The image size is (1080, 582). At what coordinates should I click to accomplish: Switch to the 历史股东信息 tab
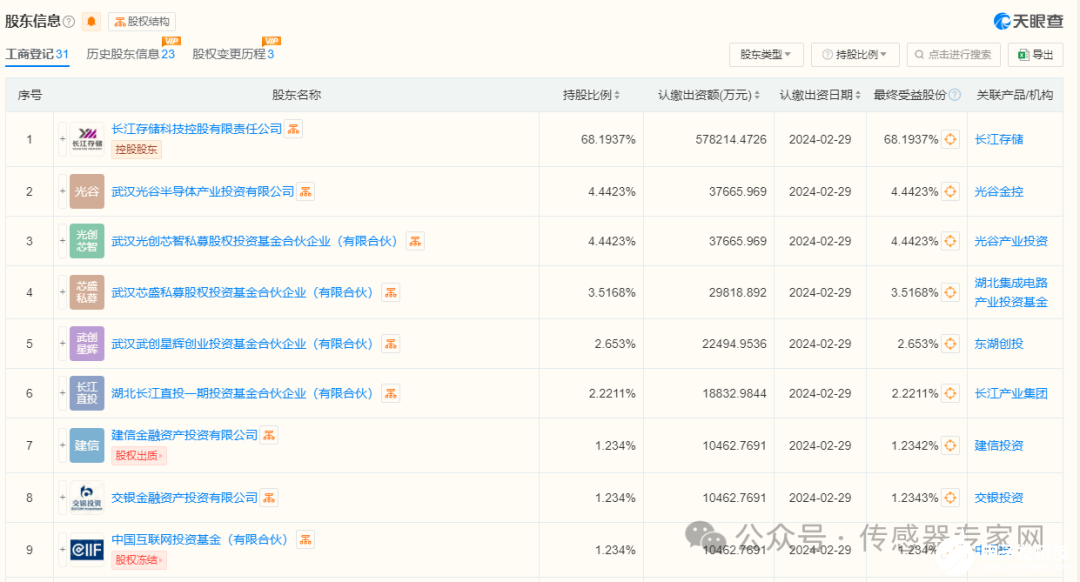click(x=128, y=53)
